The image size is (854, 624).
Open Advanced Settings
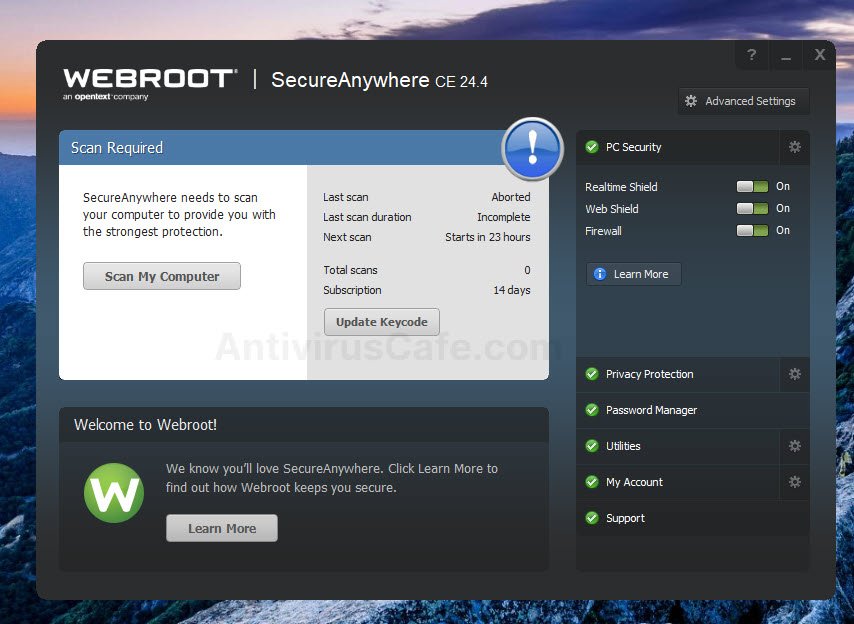point(743,101)
